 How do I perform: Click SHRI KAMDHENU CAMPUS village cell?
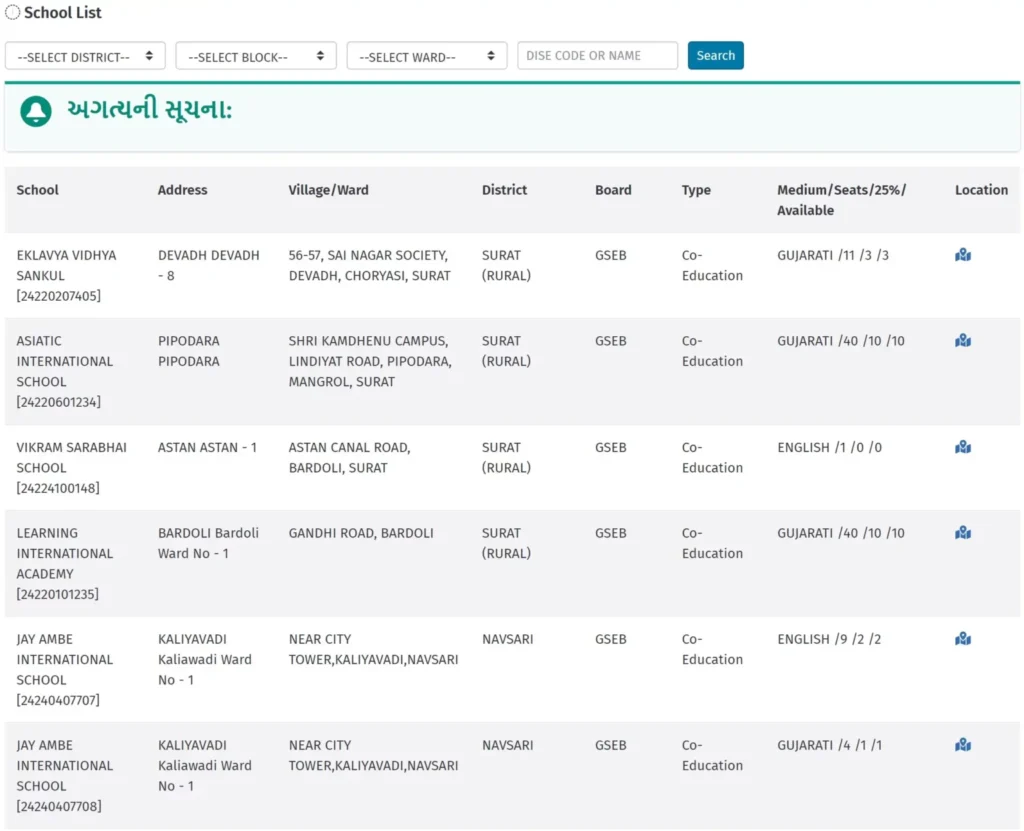click(x=370, y=361)
